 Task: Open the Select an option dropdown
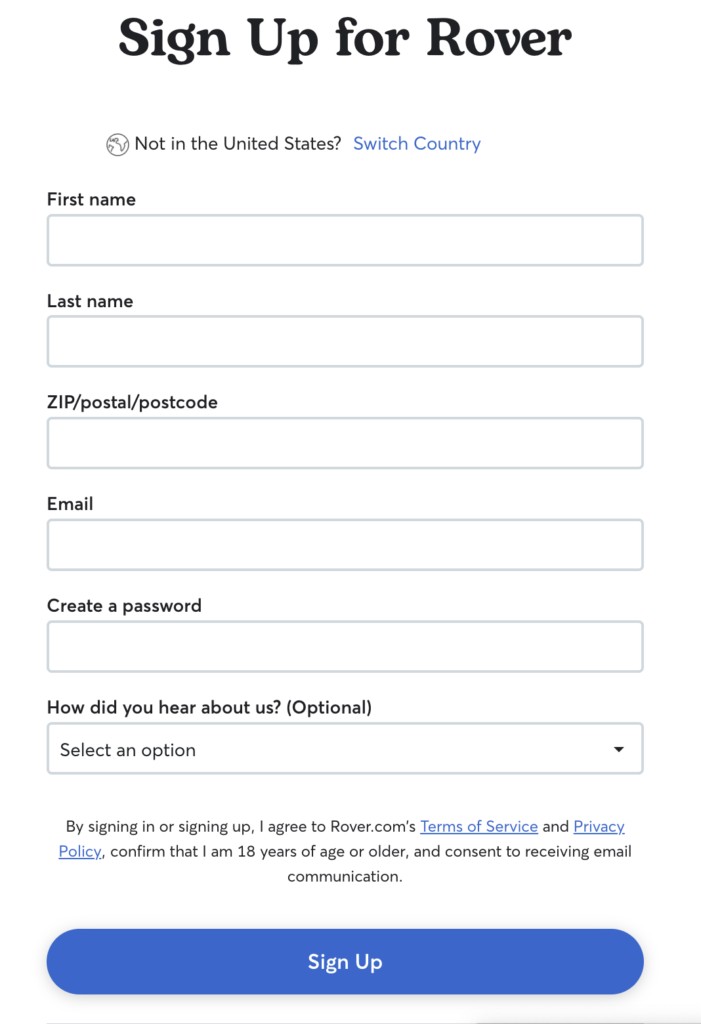pyautogui.click(x=345, y=748)
